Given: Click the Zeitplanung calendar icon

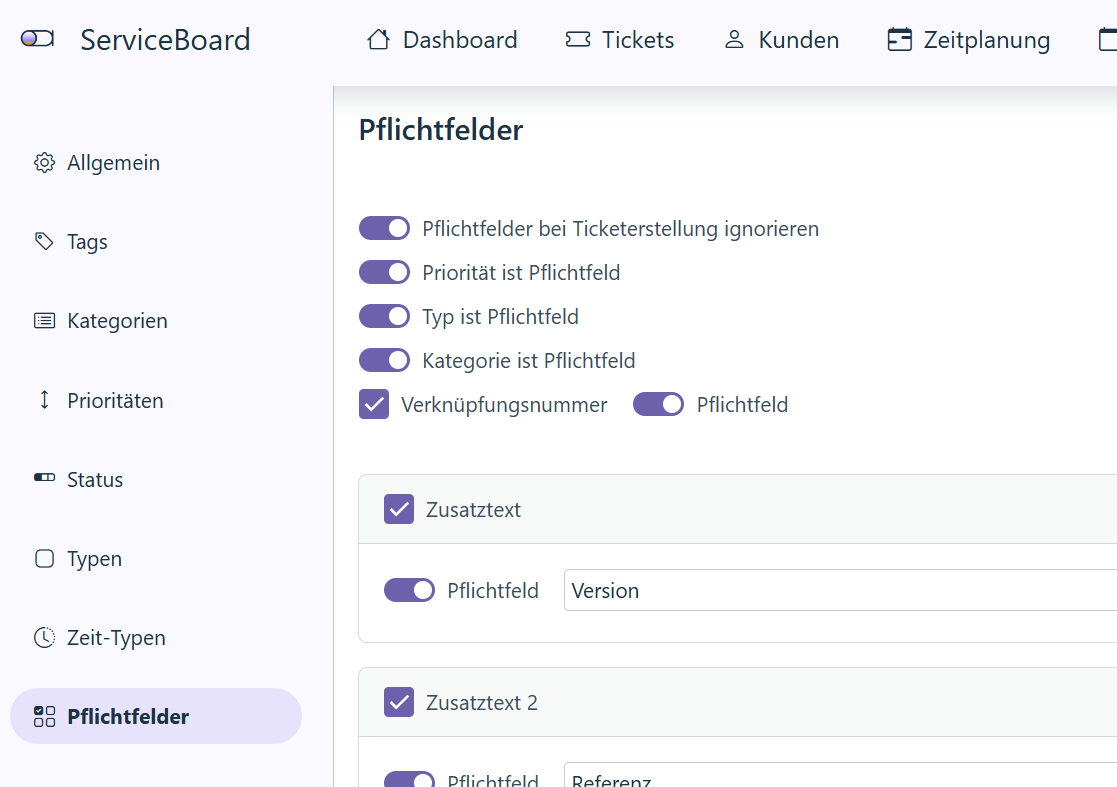Looking at the screenshot, I should 899,40.
